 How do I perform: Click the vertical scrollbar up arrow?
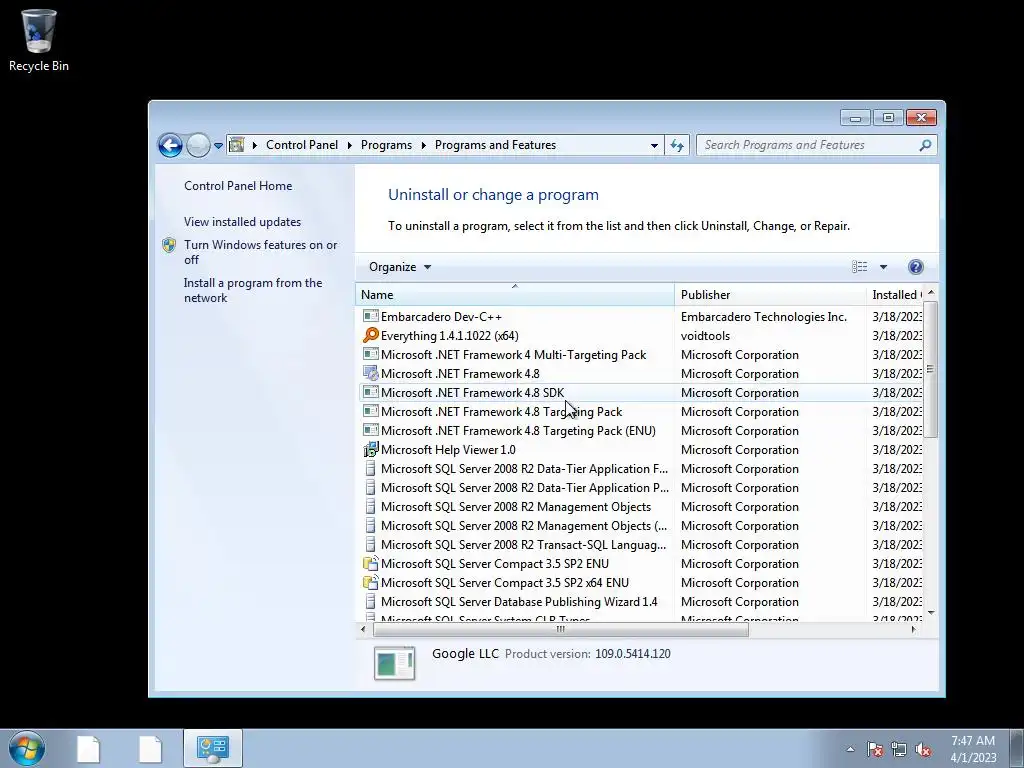coord(931,293)
